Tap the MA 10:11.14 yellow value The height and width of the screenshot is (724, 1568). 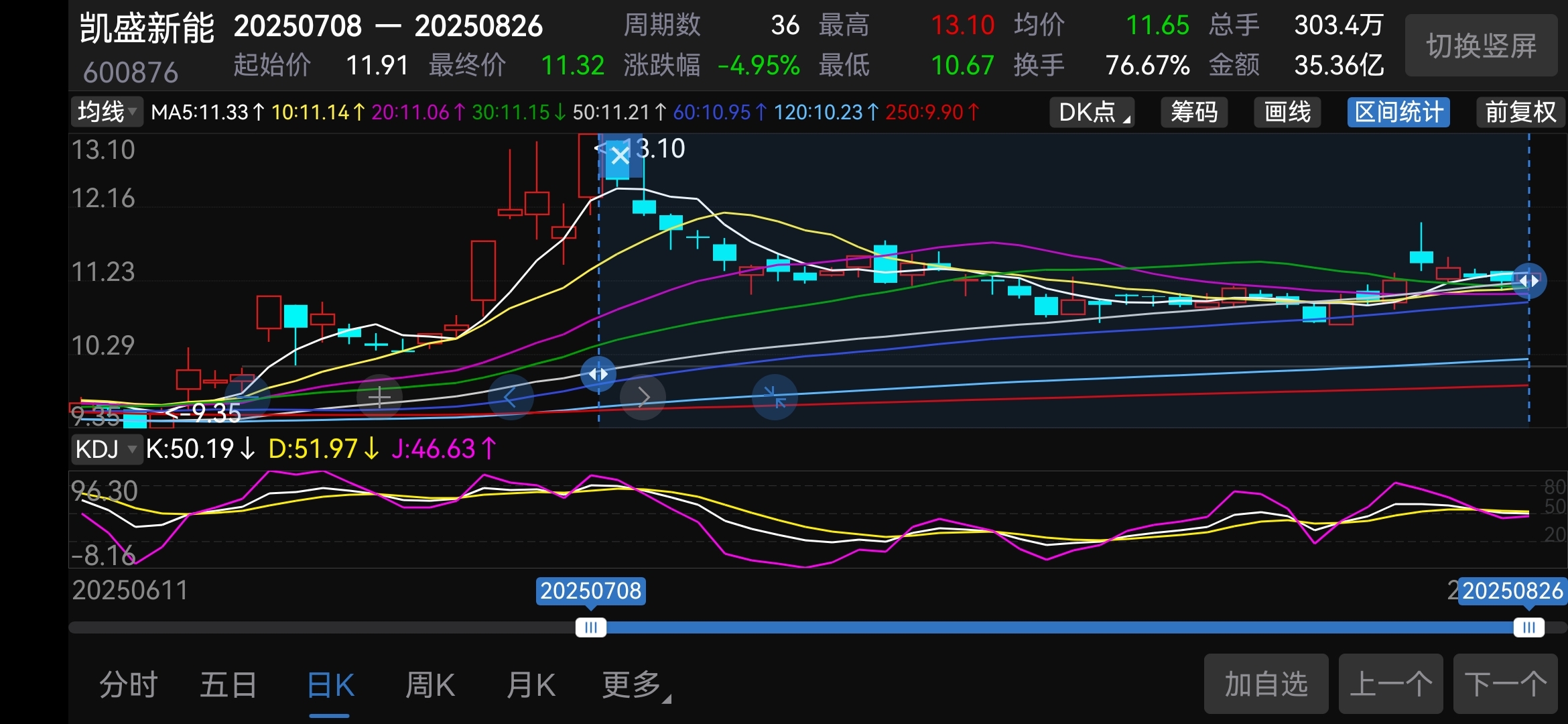point(318,112)
